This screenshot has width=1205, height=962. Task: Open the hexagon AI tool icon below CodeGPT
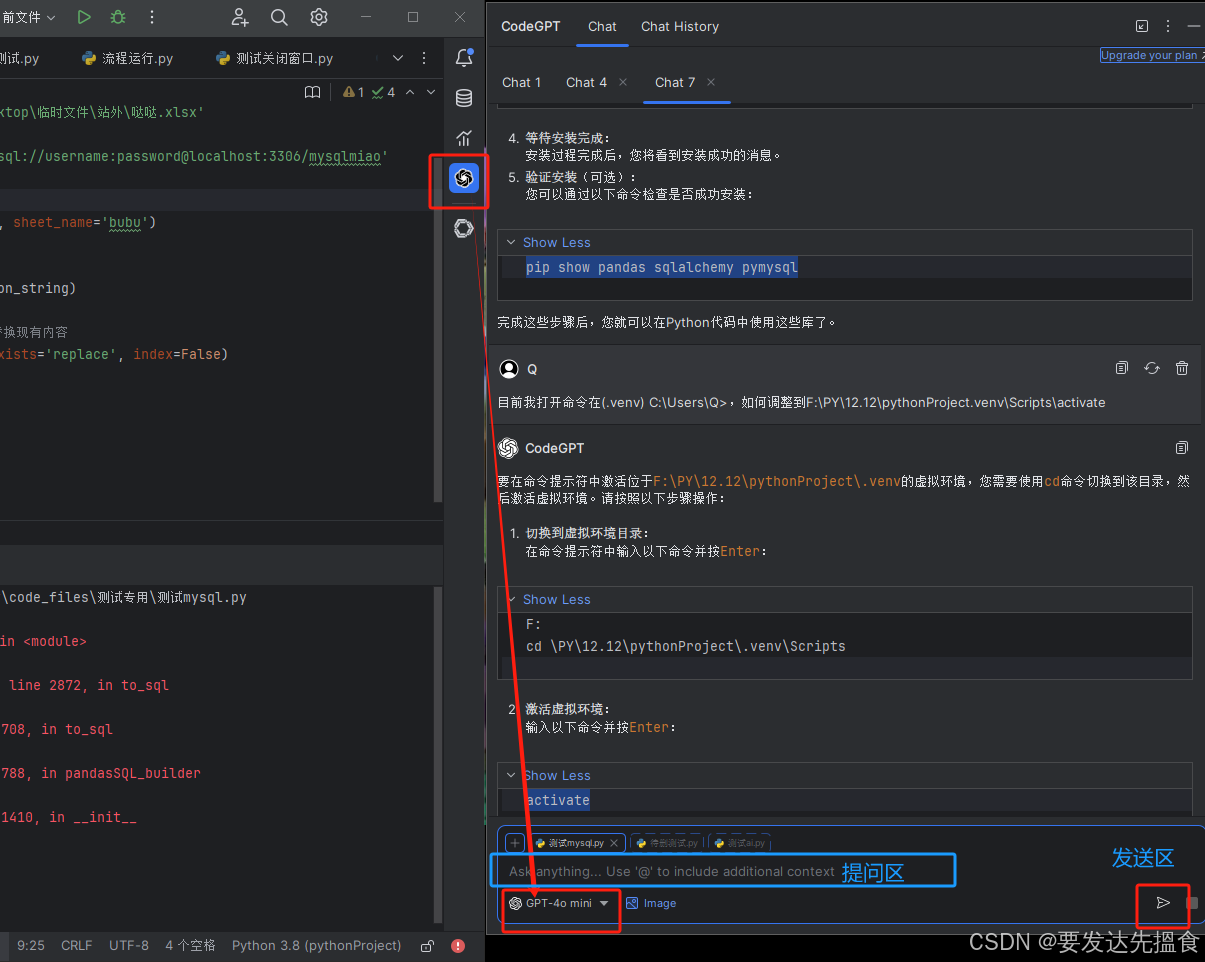[464, 228]
